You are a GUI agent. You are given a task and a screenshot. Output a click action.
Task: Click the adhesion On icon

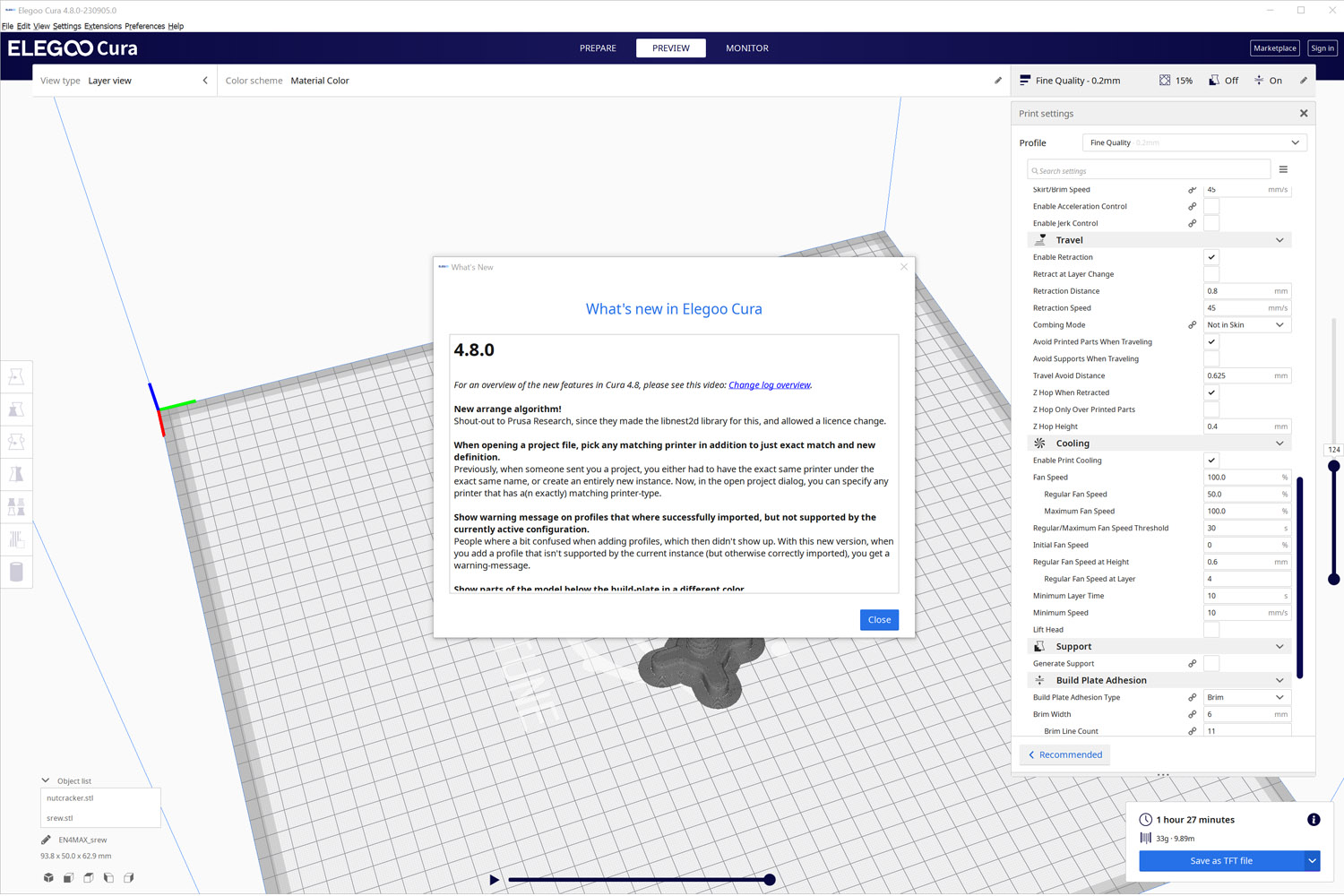(x=1259, y=81)
